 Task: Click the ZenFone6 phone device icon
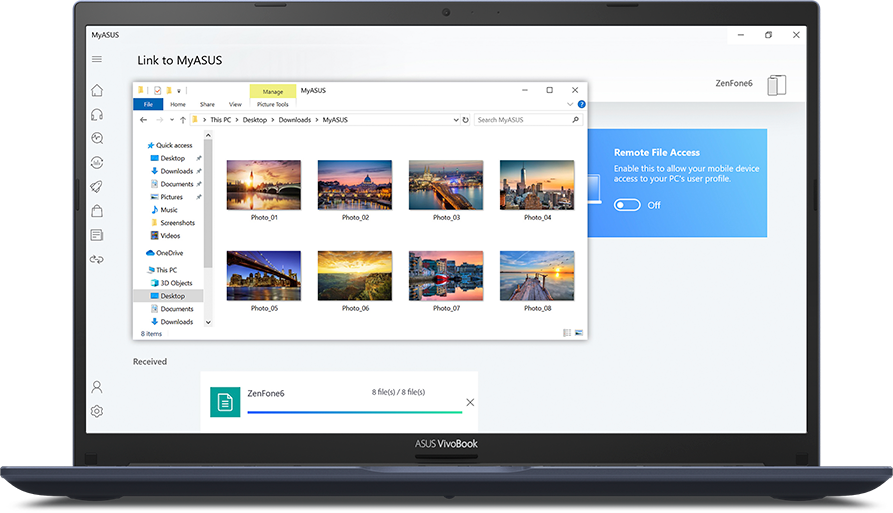click(776, 85)
